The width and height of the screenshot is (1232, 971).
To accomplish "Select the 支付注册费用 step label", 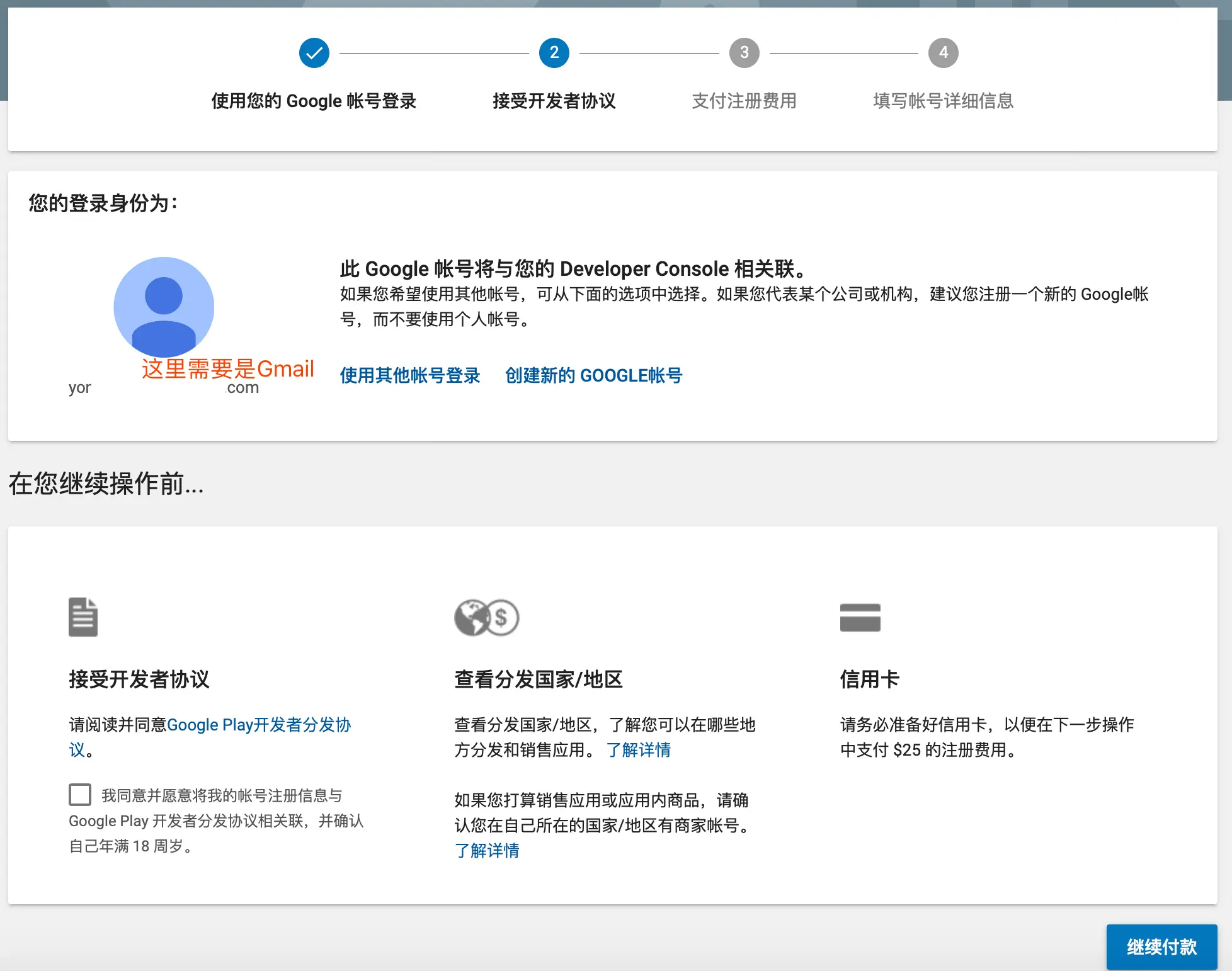I will (744, 101).
